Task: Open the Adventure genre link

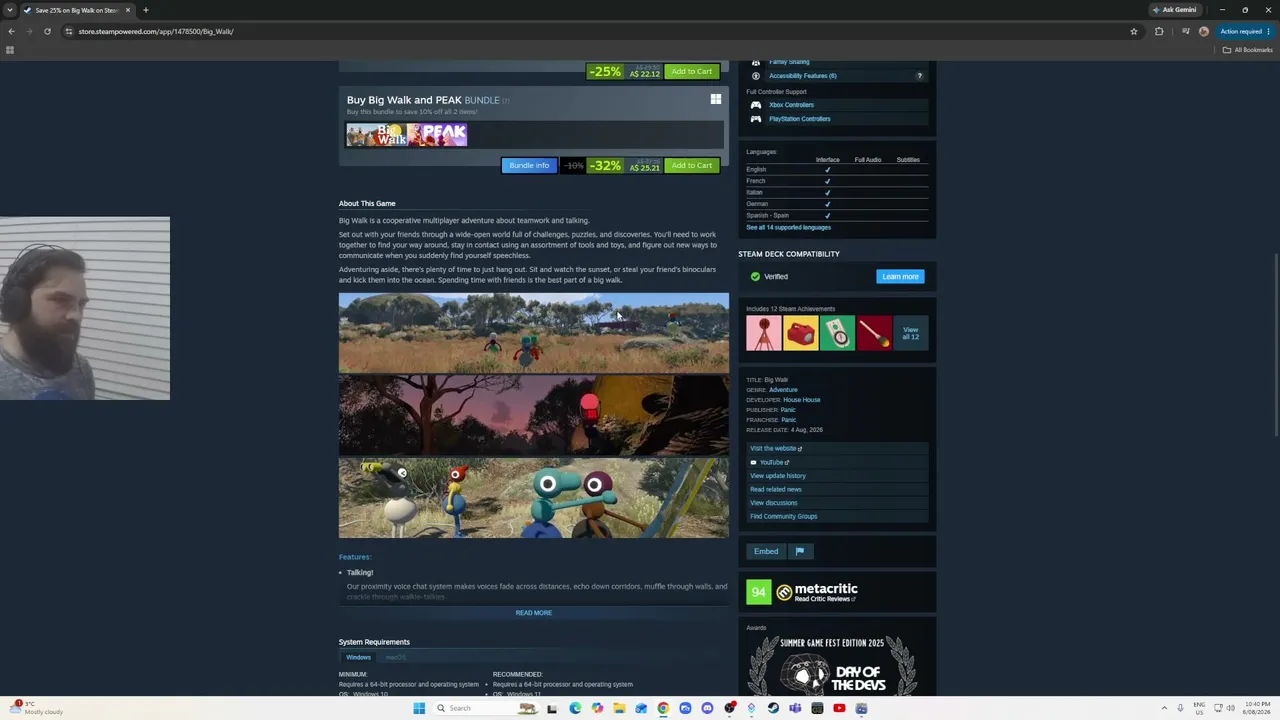Action: click(x=783, y=390)
